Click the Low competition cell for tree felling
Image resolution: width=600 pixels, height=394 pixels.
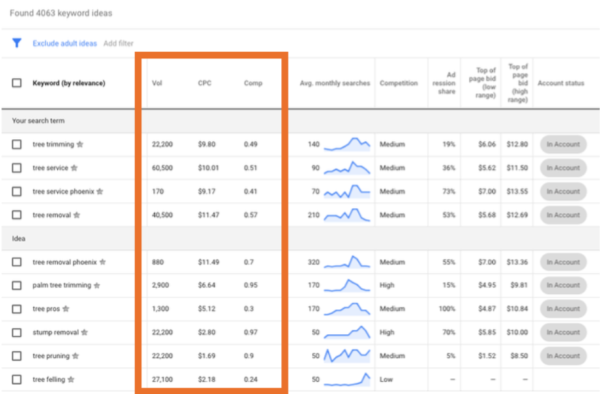386,379
